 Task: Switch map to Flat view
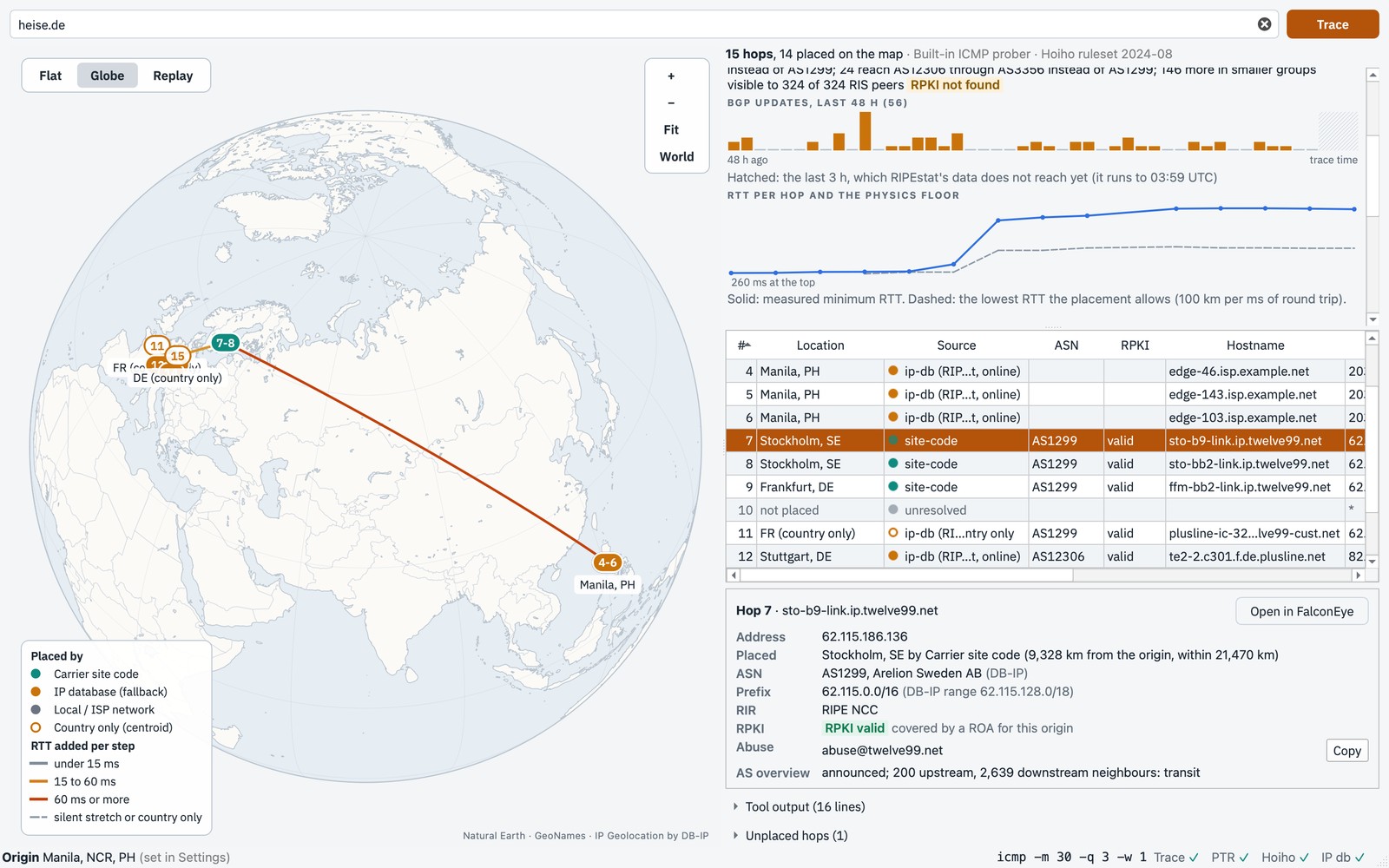pyautogui.click(x=50, y=76)
